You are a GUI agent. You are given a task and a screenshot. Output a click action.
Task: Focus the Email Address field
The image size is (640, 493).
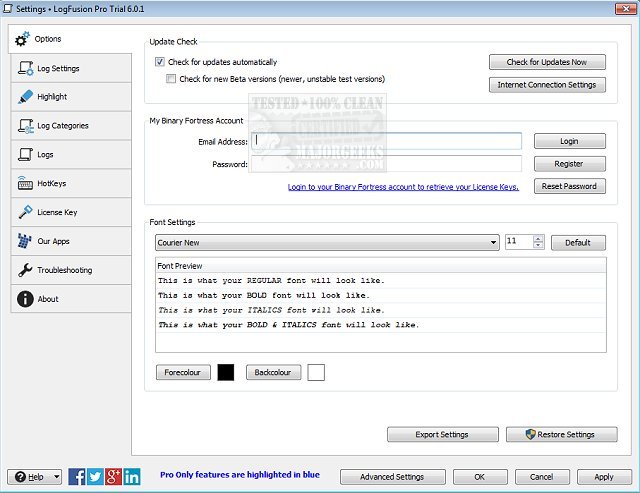click(387, 141)
